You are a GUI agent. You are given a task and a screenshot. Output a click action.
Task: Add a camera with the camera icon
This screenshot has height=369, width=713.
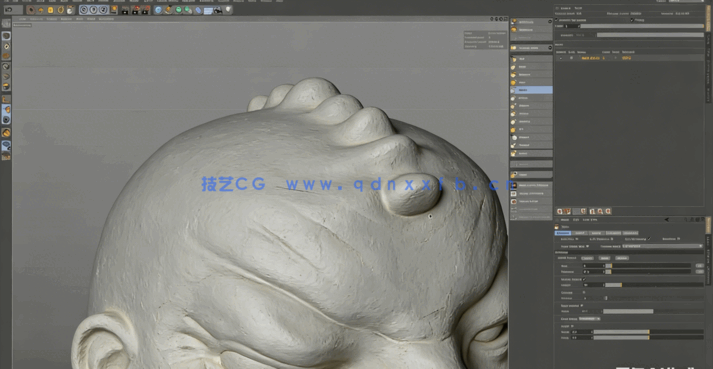218,10
